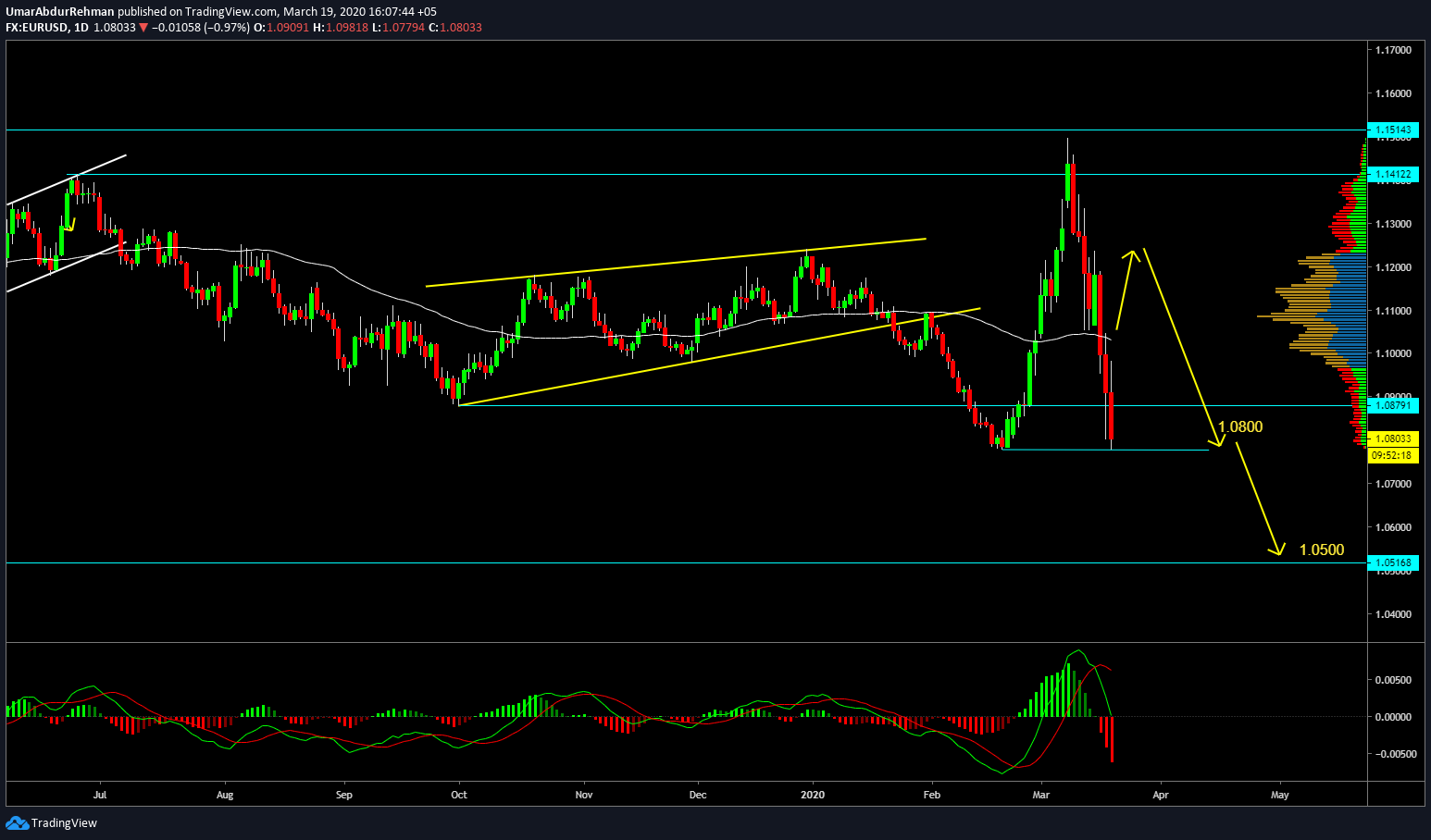Click the 1.16000 price axis tick
This screenshot has width=1431, height=840.
pos(1393,93)
